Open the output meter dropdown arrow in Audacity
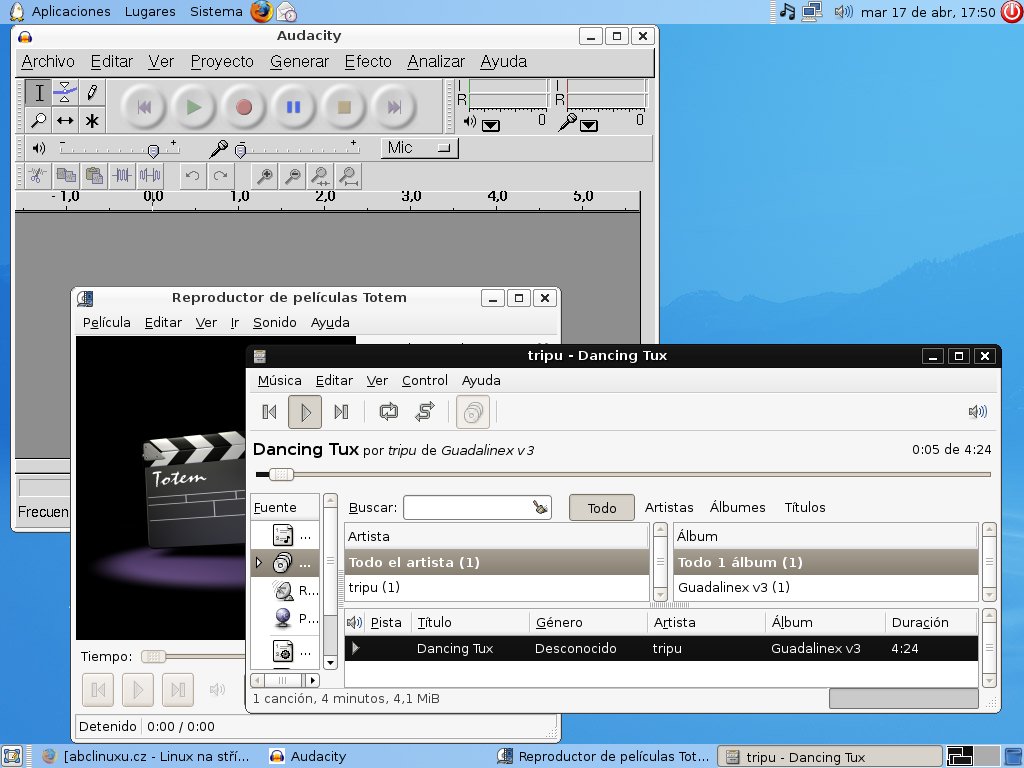Image resolution: width=1024 pixels, height=768 pixels. pos(490,125)
